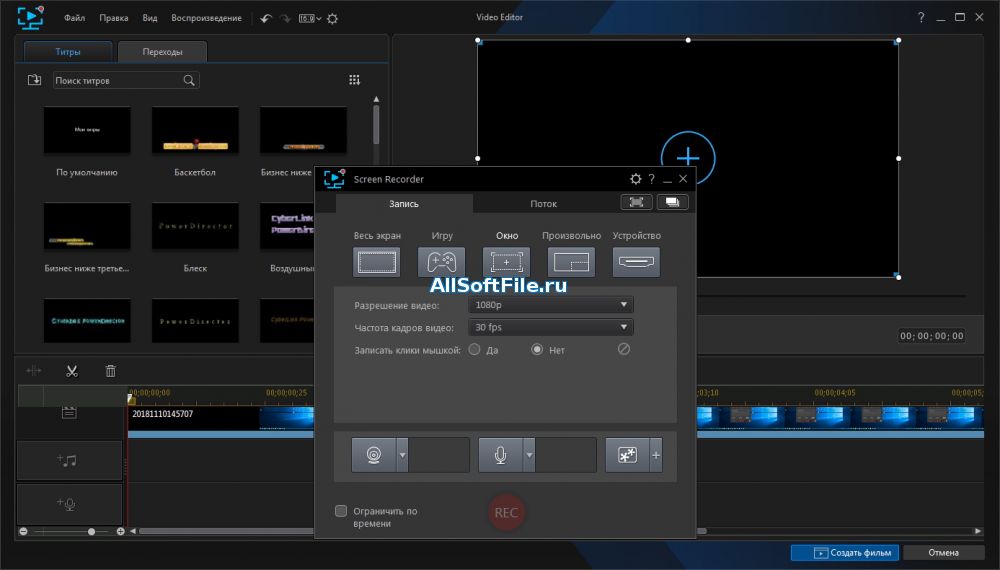Click the Отмена button
This screenshot has width=1000, height=570.
coord(943,552)
